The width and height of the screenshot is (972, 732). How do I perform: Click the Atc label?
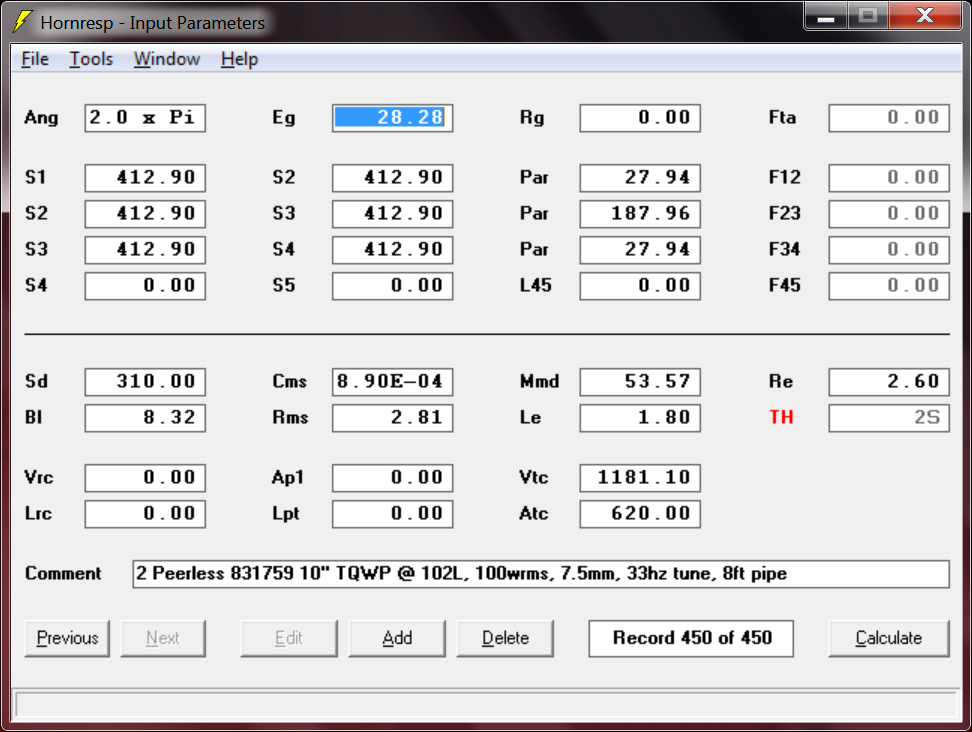pos(534,513)
